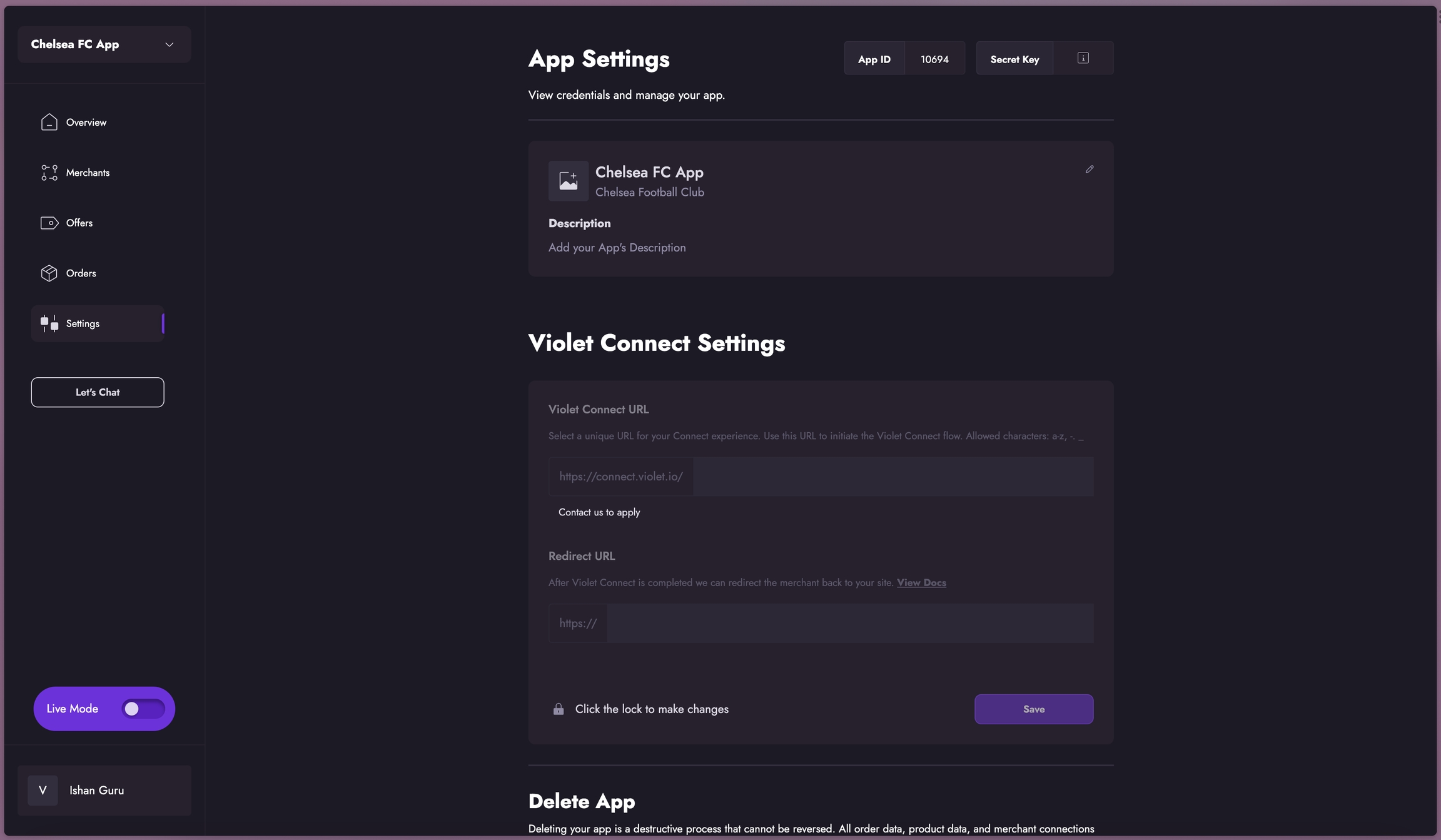Viewport: 1441px width, 840px height.
Task: Open the View Docs link
Action: pos(921,582)
